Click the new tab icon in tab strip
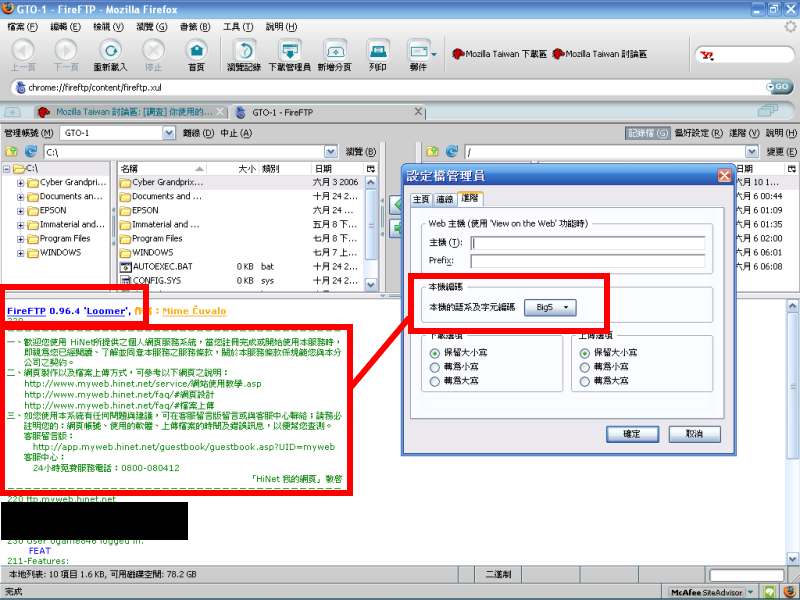This screenshot has width=800, height=600. (x=12, y=112)
